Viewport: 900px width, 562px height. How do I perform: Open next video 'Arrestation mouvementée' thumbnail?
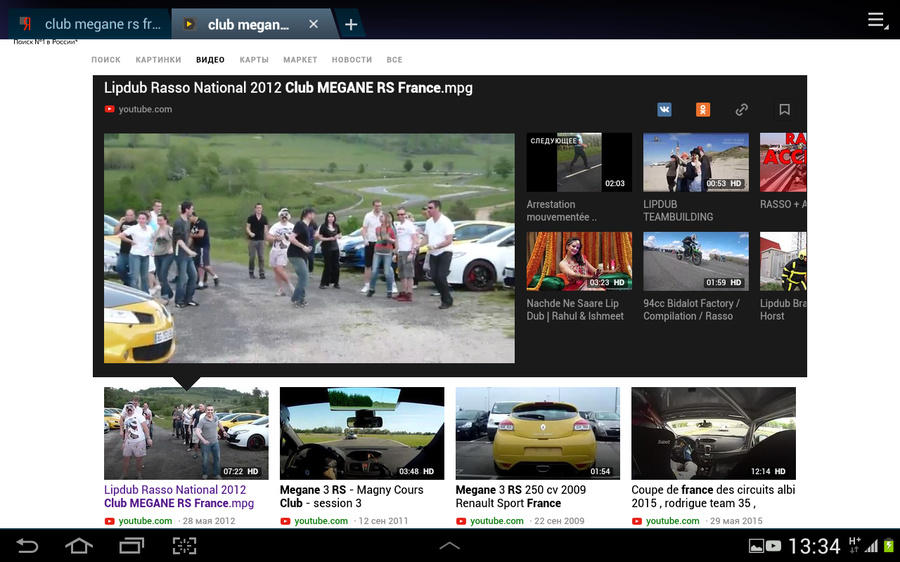tap(579, 162)
